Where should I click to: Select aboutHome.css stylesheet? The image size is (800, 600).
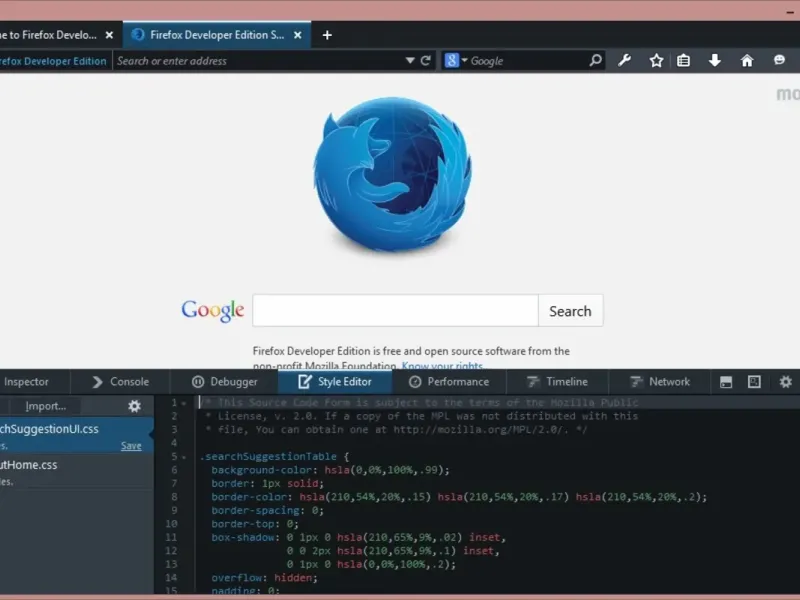77,472
